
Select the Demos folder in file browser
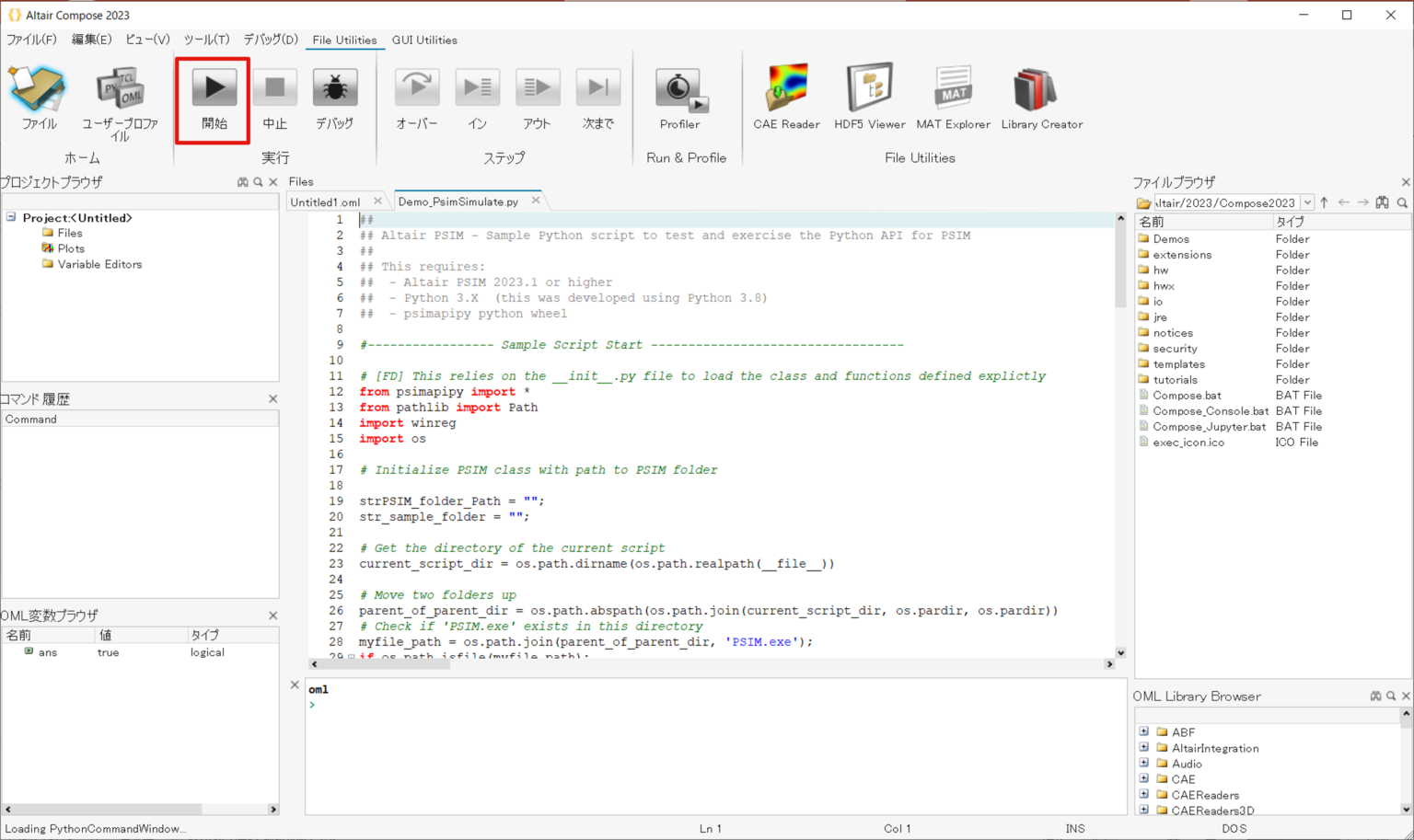coord(1171,239)
